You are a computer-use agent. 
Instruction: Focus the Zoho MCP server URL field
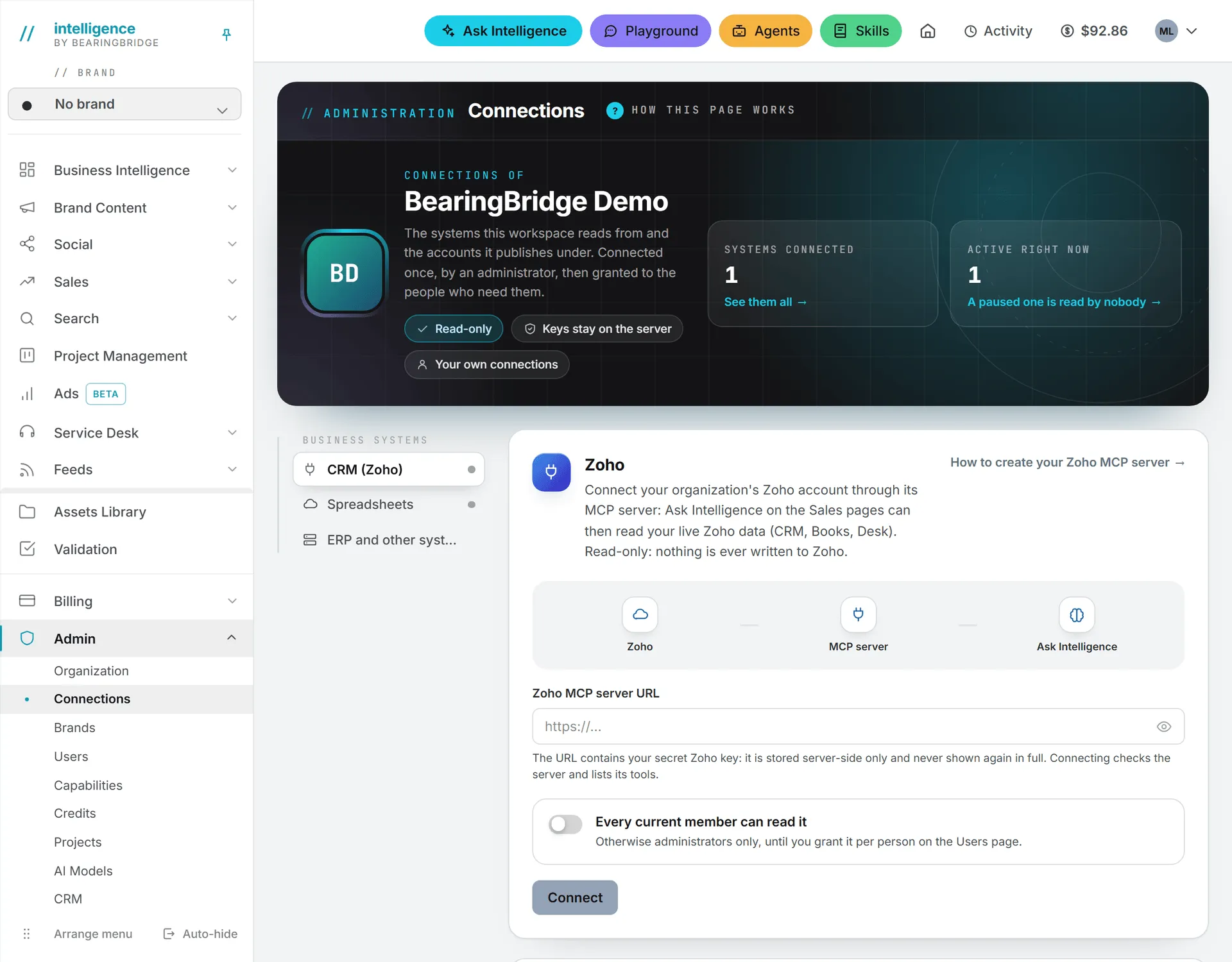coord(858,727)
